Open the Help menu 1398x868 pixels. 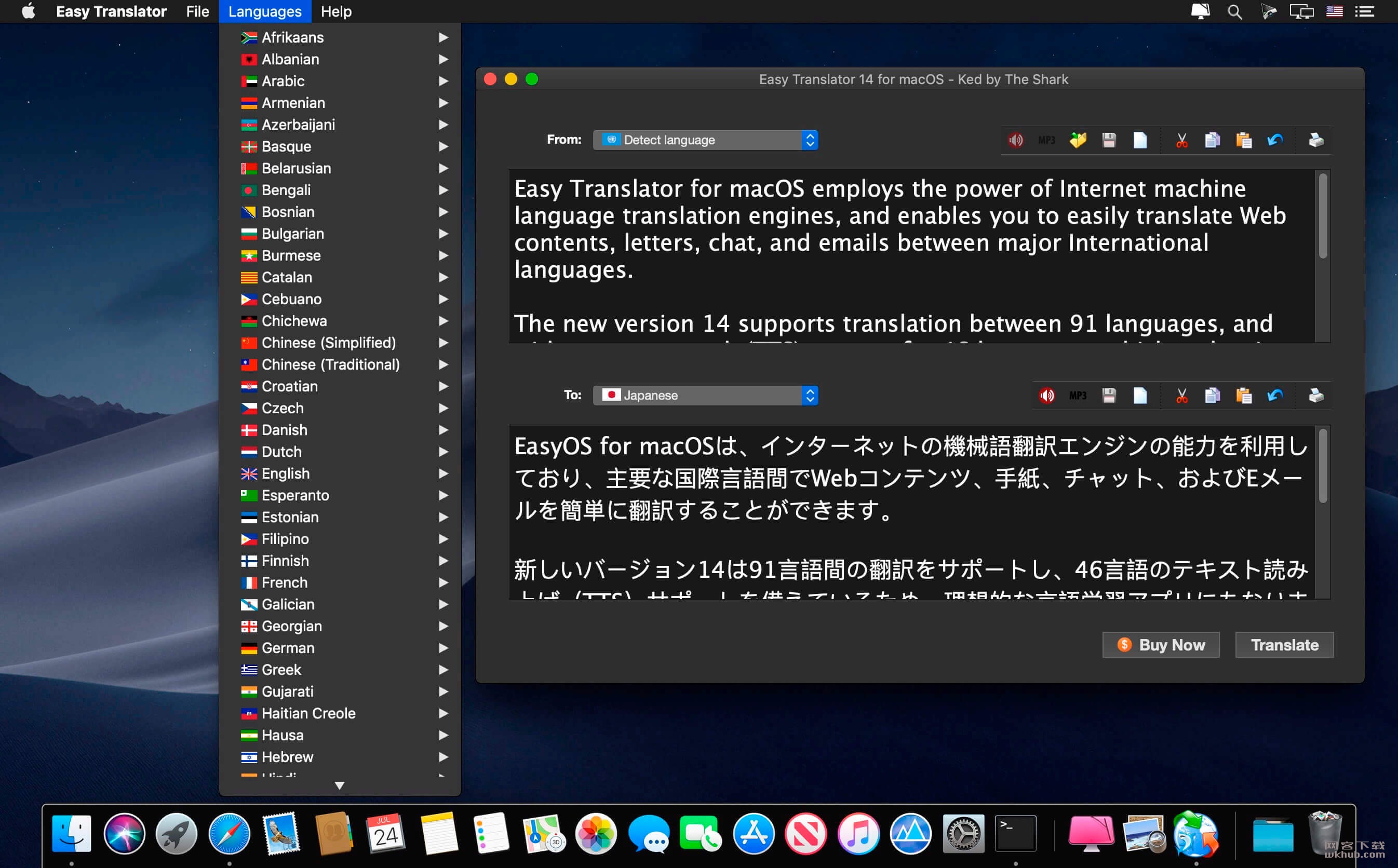point(336,11)
